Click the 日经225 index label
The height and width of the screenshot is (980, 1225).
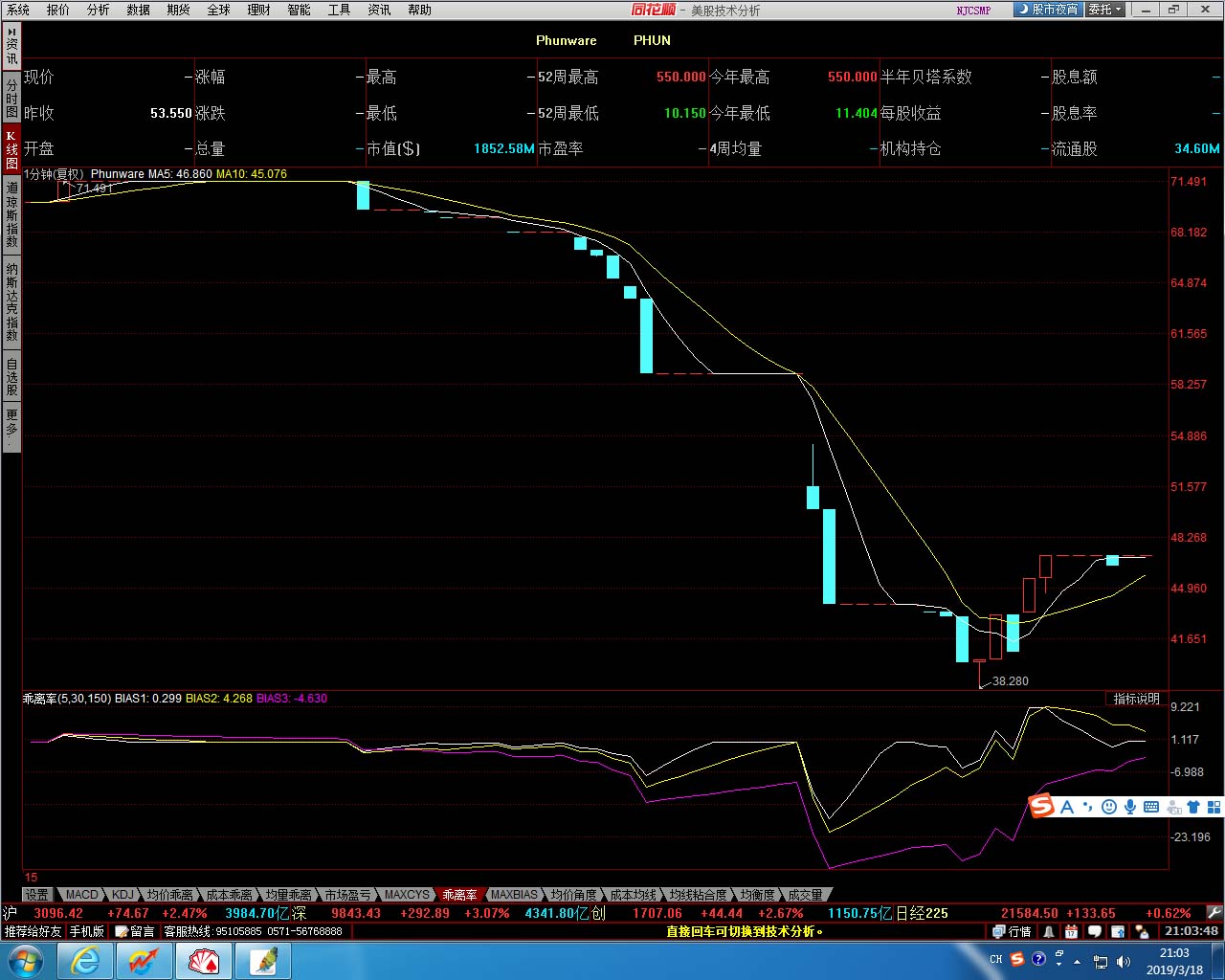(922, 913)
